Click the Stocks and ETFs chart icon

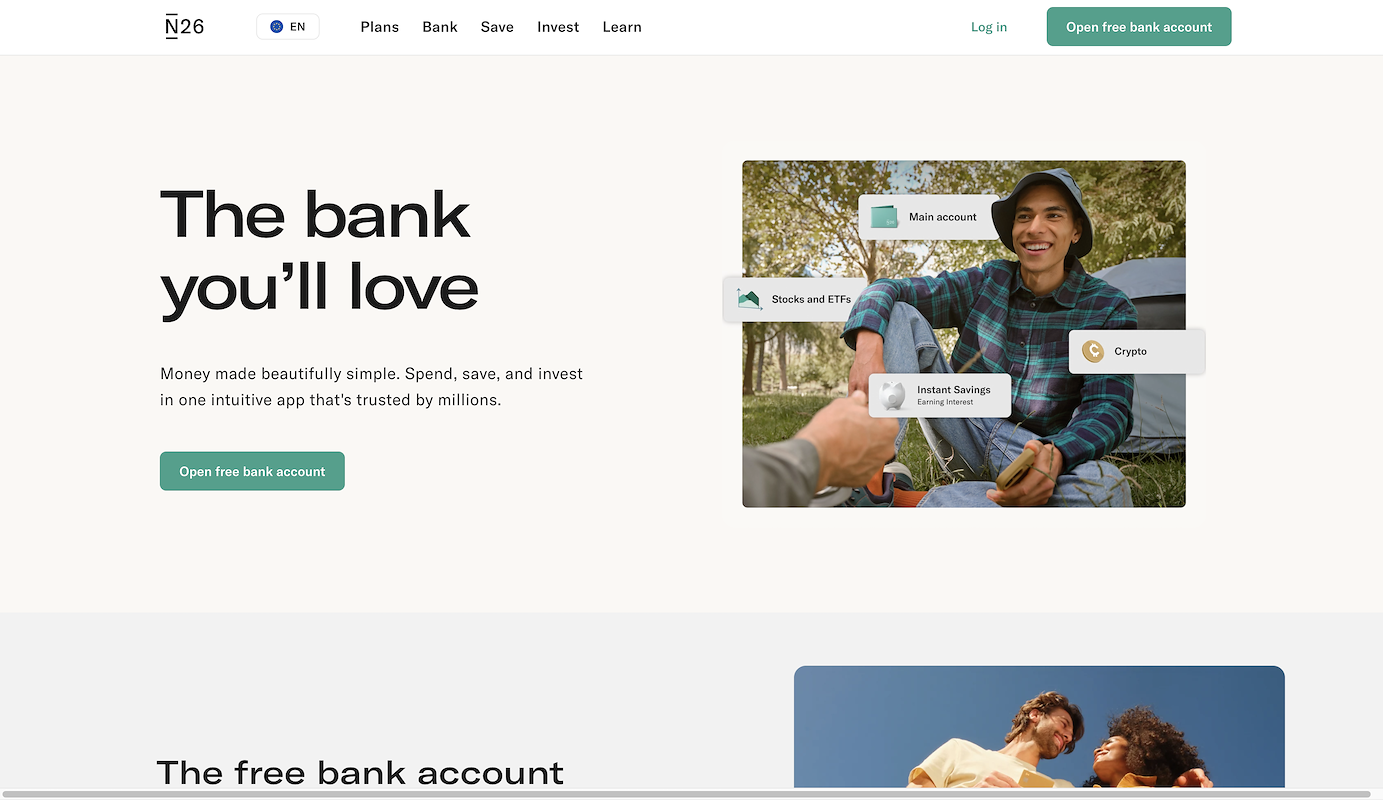pyautogui.click(x=749, y=299)
